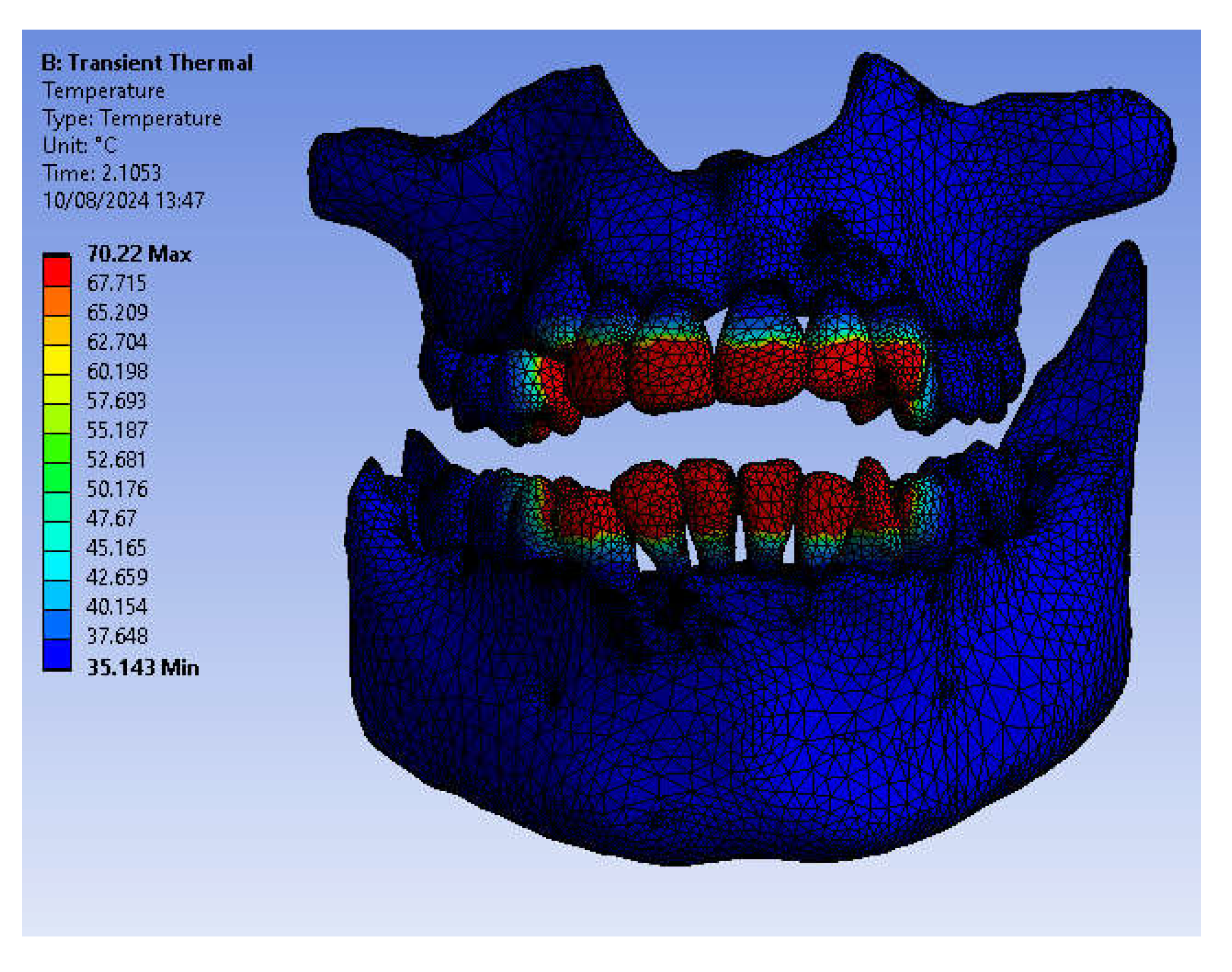Select the 35.143 Min legend label
1232x972 pixels.
pyautogui.click(x=143, y=667)
